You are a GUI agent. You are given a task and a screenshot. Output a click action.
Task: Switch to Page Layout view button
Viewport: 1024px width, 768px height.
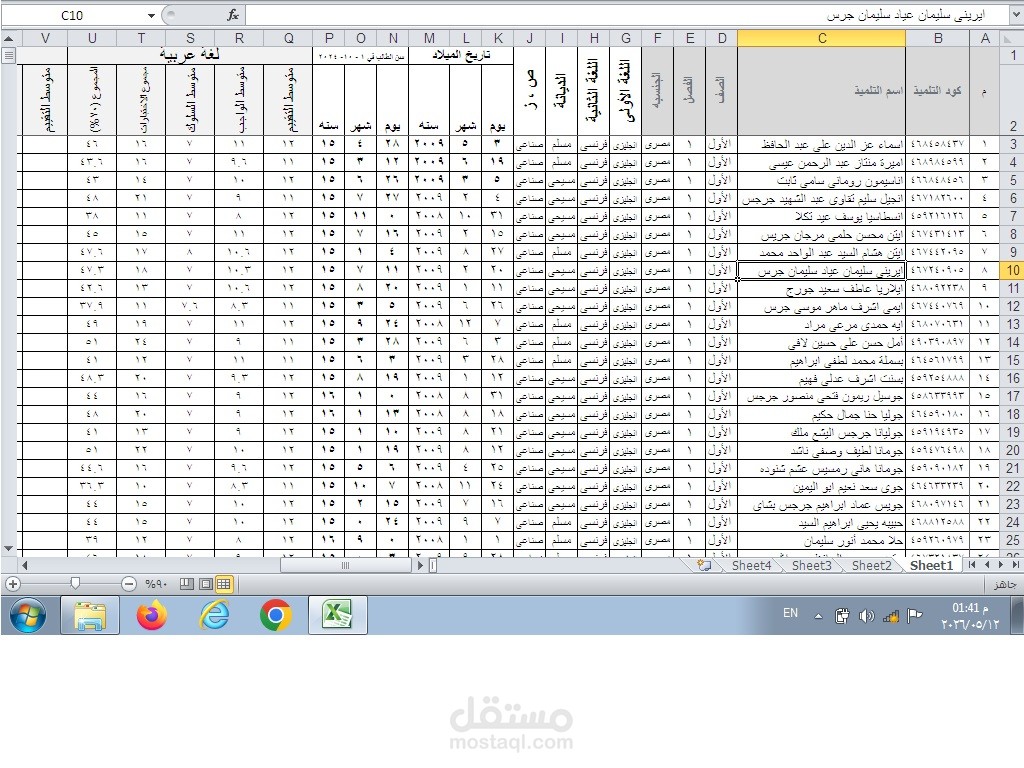pos(206,584)
